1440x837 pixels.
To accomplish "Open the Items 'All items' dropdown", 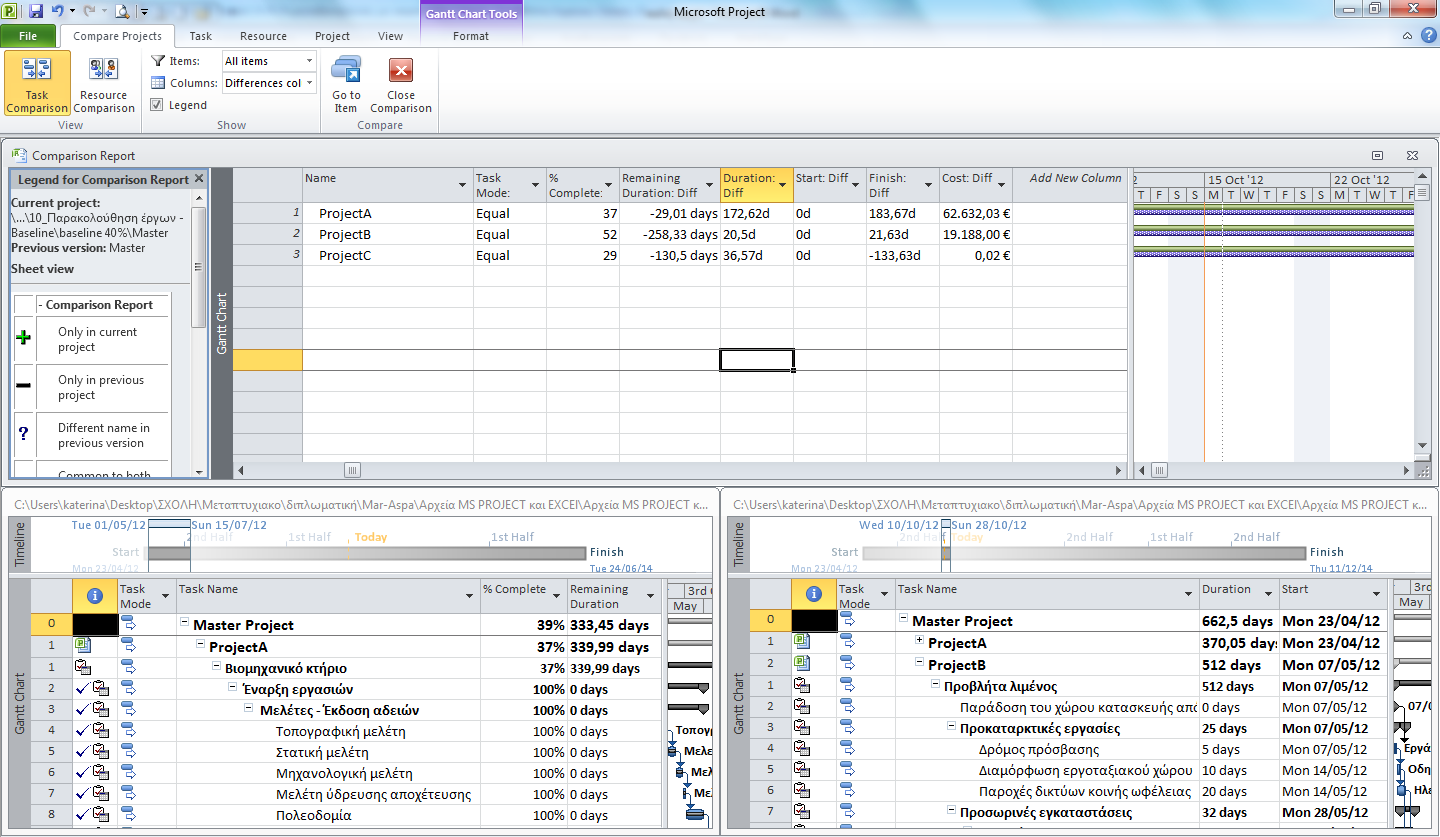I will (309, 61).
